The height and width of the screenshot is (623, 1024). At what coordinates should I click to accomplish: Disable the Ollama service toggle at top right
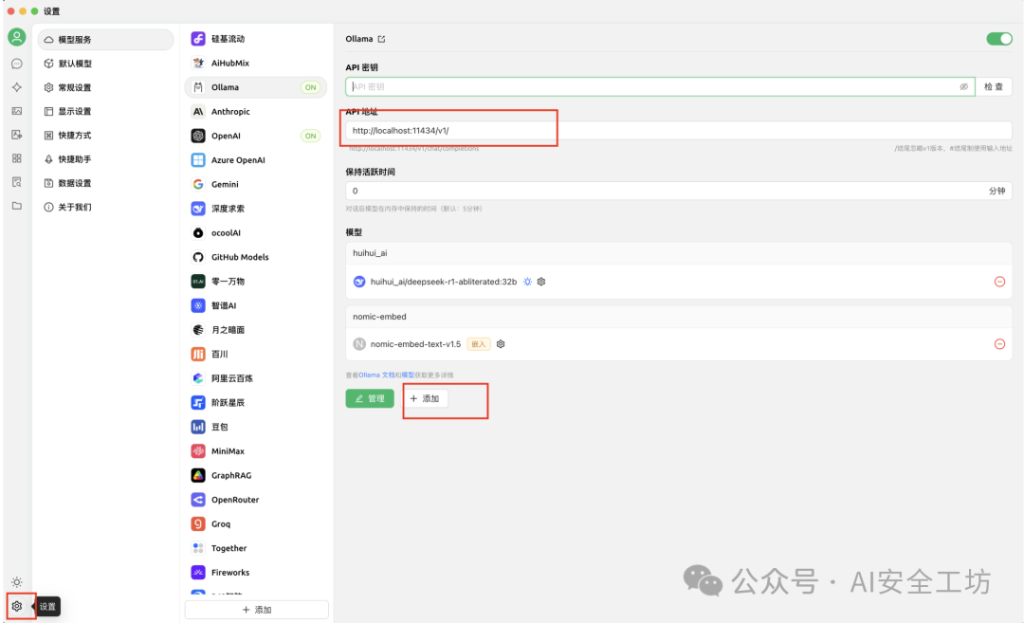[x=998, y=38]
